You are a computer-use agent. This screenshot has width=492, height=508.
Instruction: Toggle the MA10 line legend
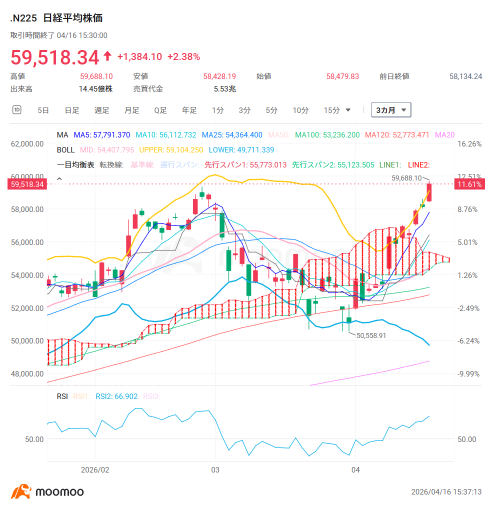[x=166, y=135]
